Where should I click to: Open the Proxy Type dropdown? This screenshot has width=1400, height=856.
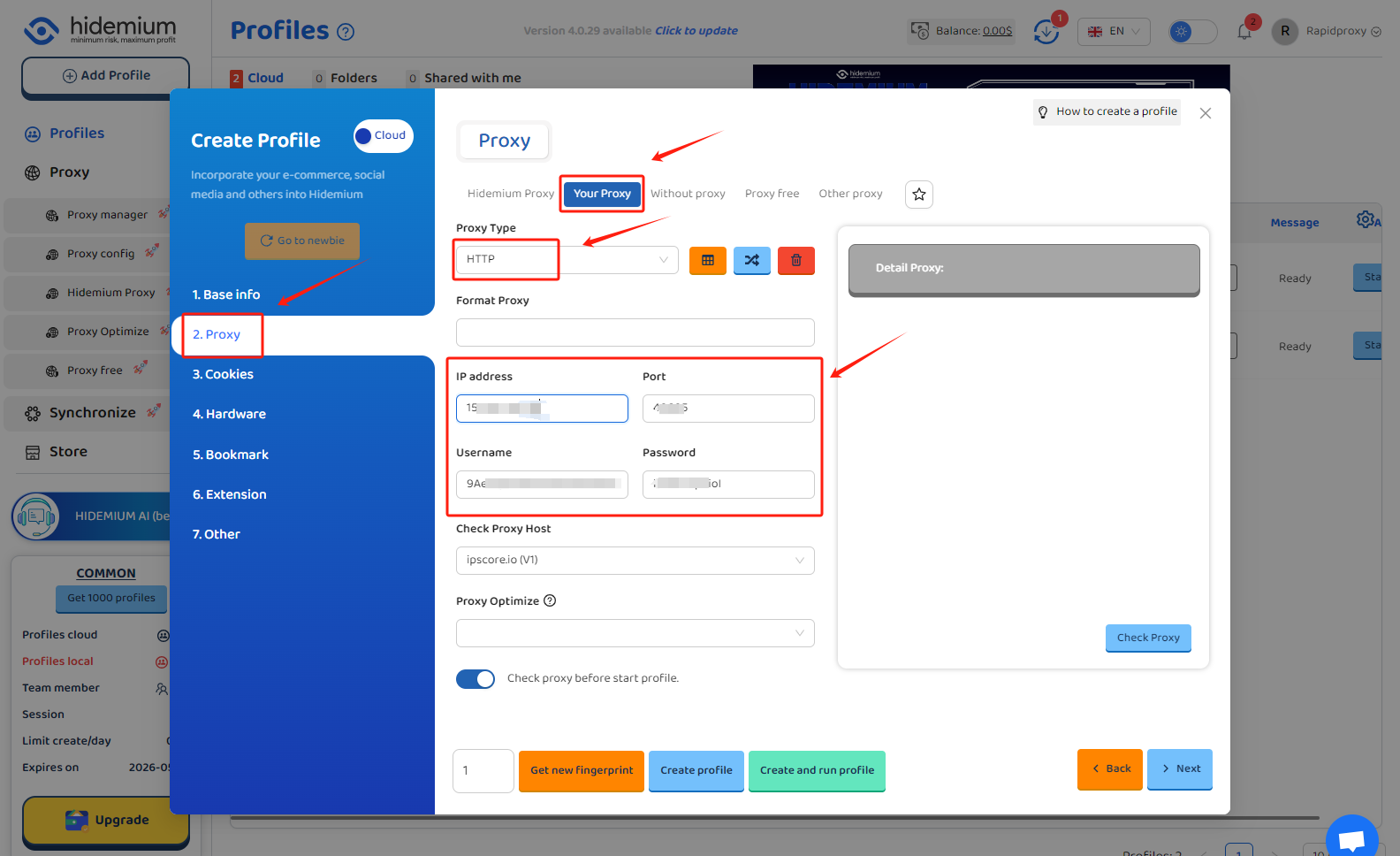(567, 260)
